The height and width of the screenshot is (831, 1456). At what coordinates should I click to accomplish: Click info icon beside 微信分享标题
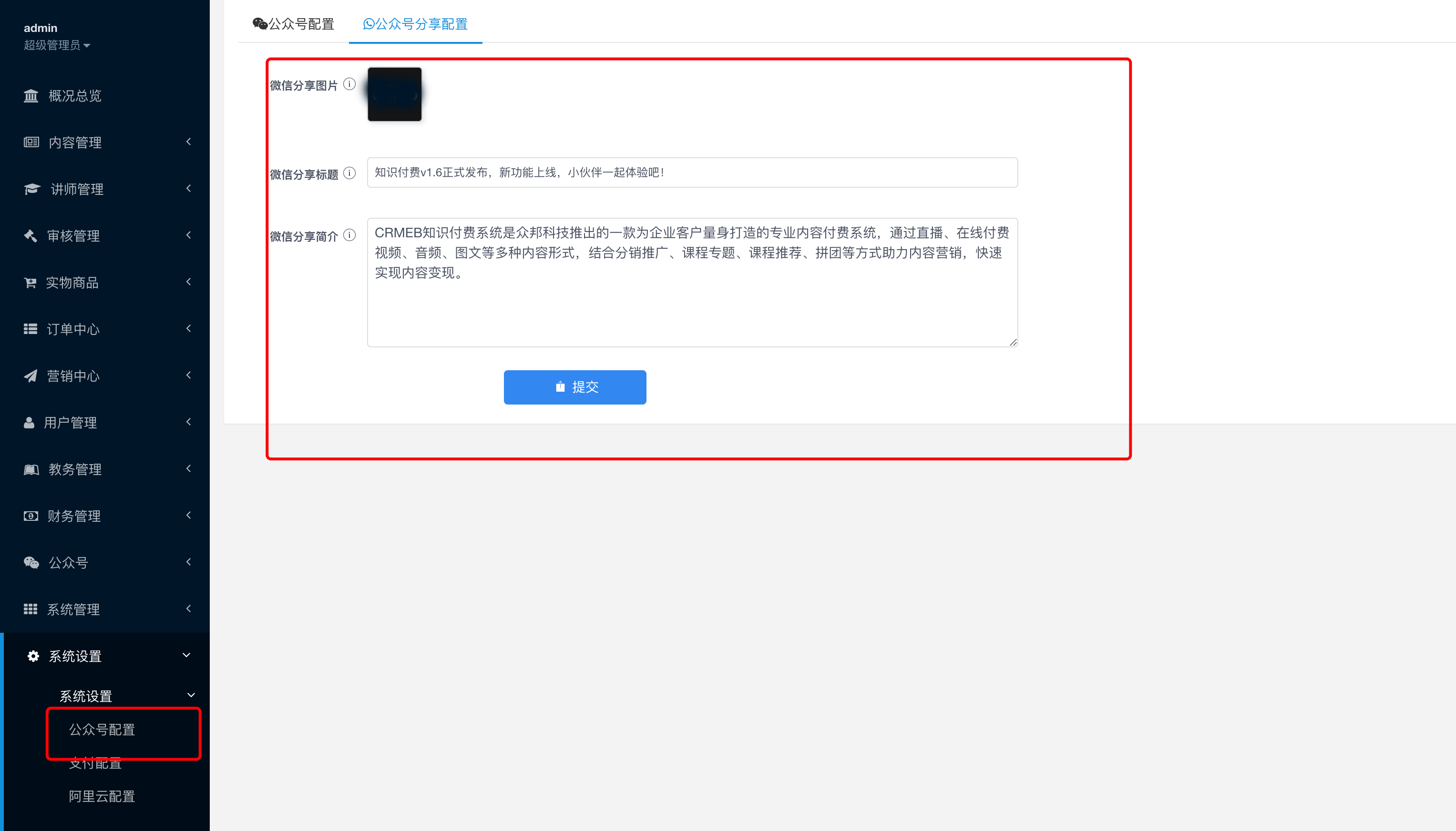pos(349,173)
